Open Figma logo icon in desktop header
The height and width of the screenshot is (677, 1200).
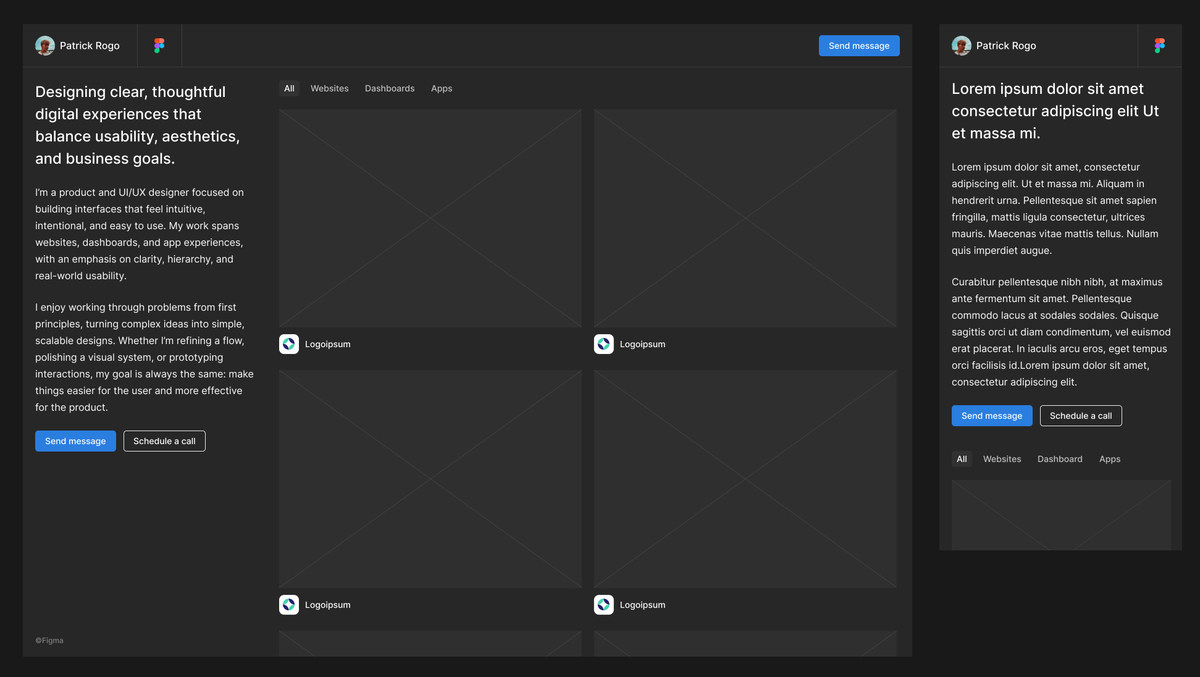159,46
